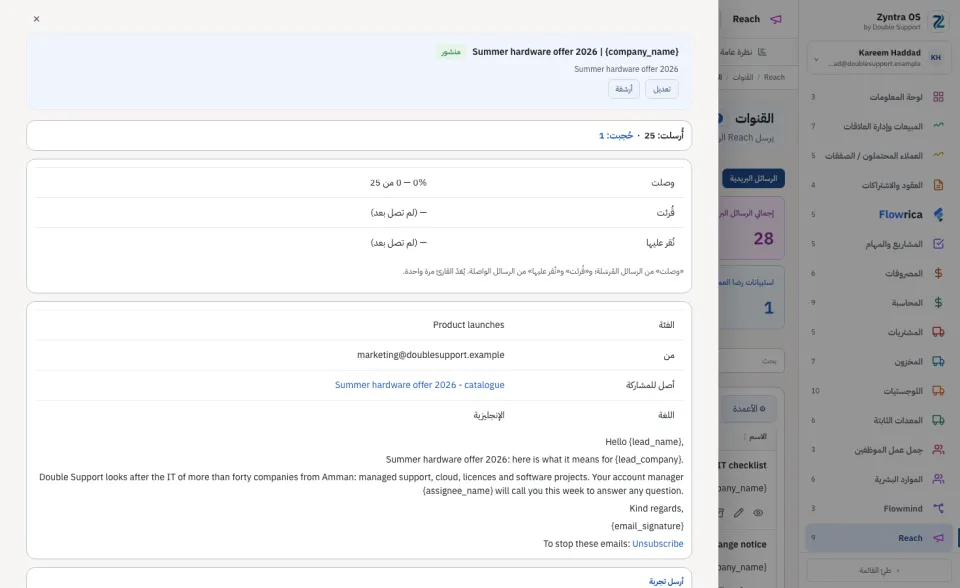Open the logistics orange truck icon

(x=938, y=391)
